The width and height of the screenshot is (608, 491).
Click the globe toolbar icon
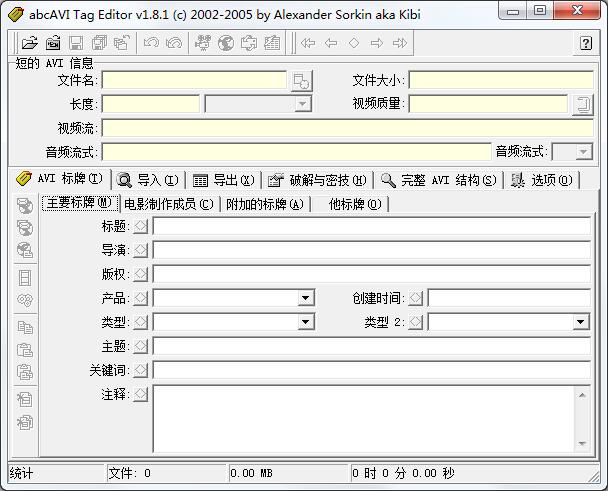[226, 43]
